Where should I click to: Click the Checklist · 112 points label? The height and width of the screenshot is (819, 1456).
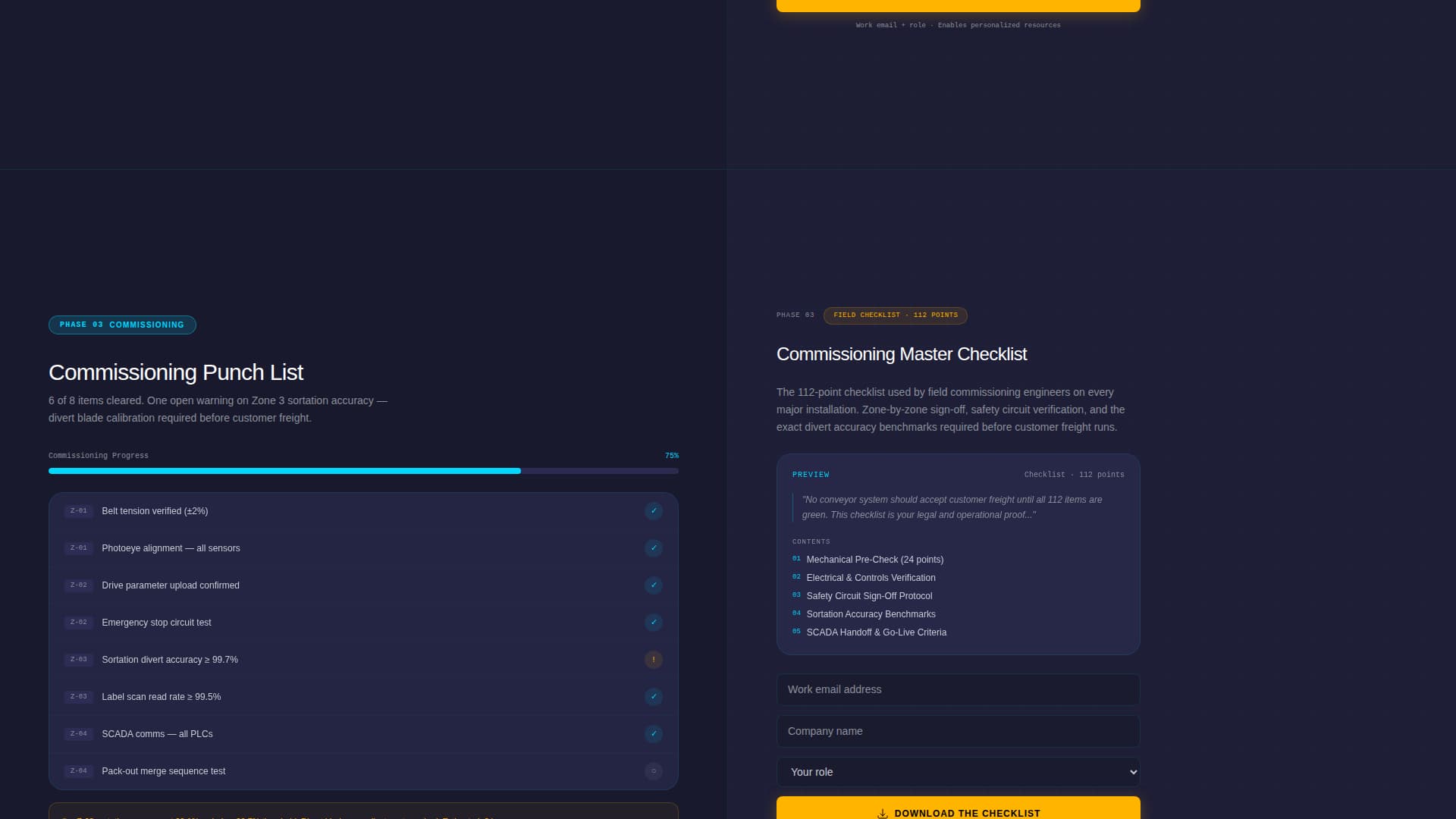pyautogui.click(x=1075, y=475)
